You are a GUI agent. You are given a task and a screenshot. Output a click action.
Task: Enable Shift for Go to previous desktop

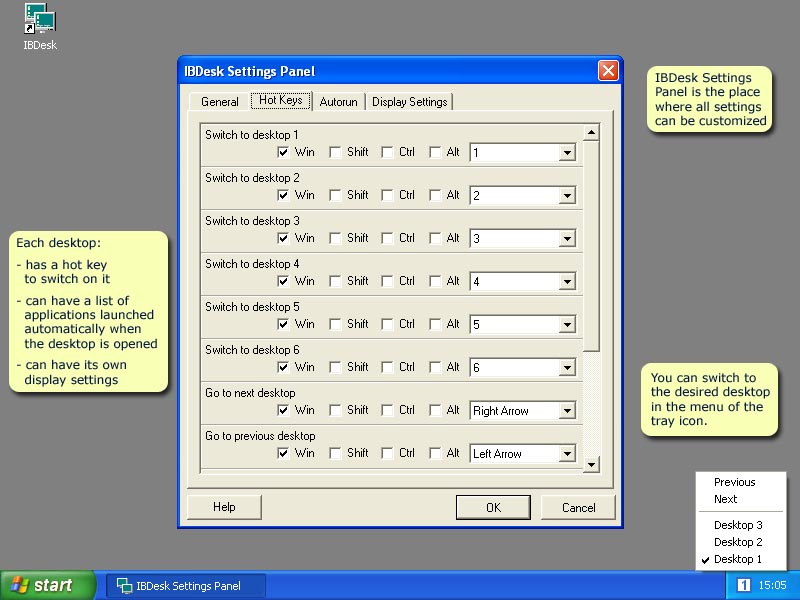click(x=335, y=453)
